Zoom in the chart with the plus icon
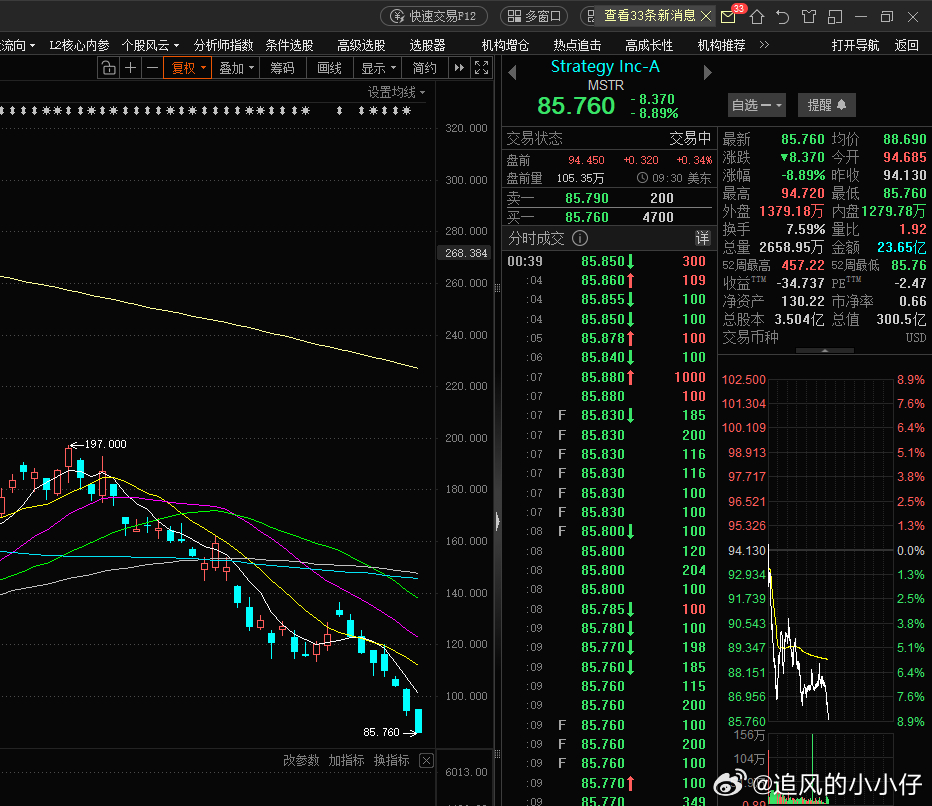 click(130, 68)
